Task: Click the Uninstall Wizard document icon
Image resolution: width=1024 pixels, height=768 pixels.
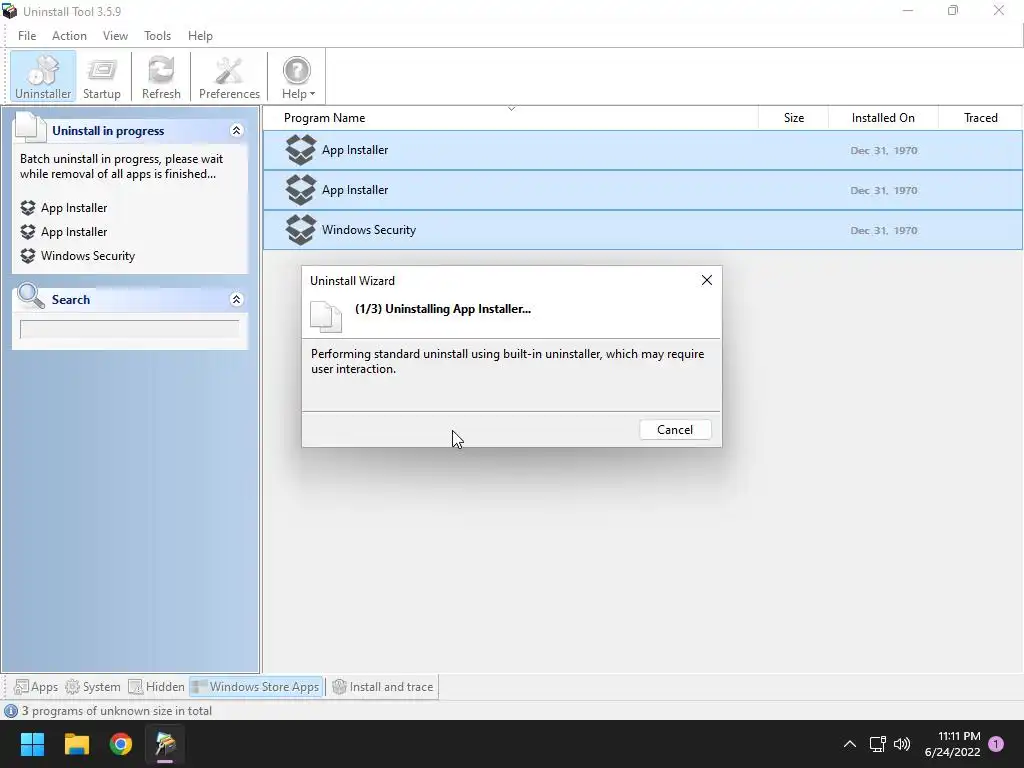Action: point(326,317)
